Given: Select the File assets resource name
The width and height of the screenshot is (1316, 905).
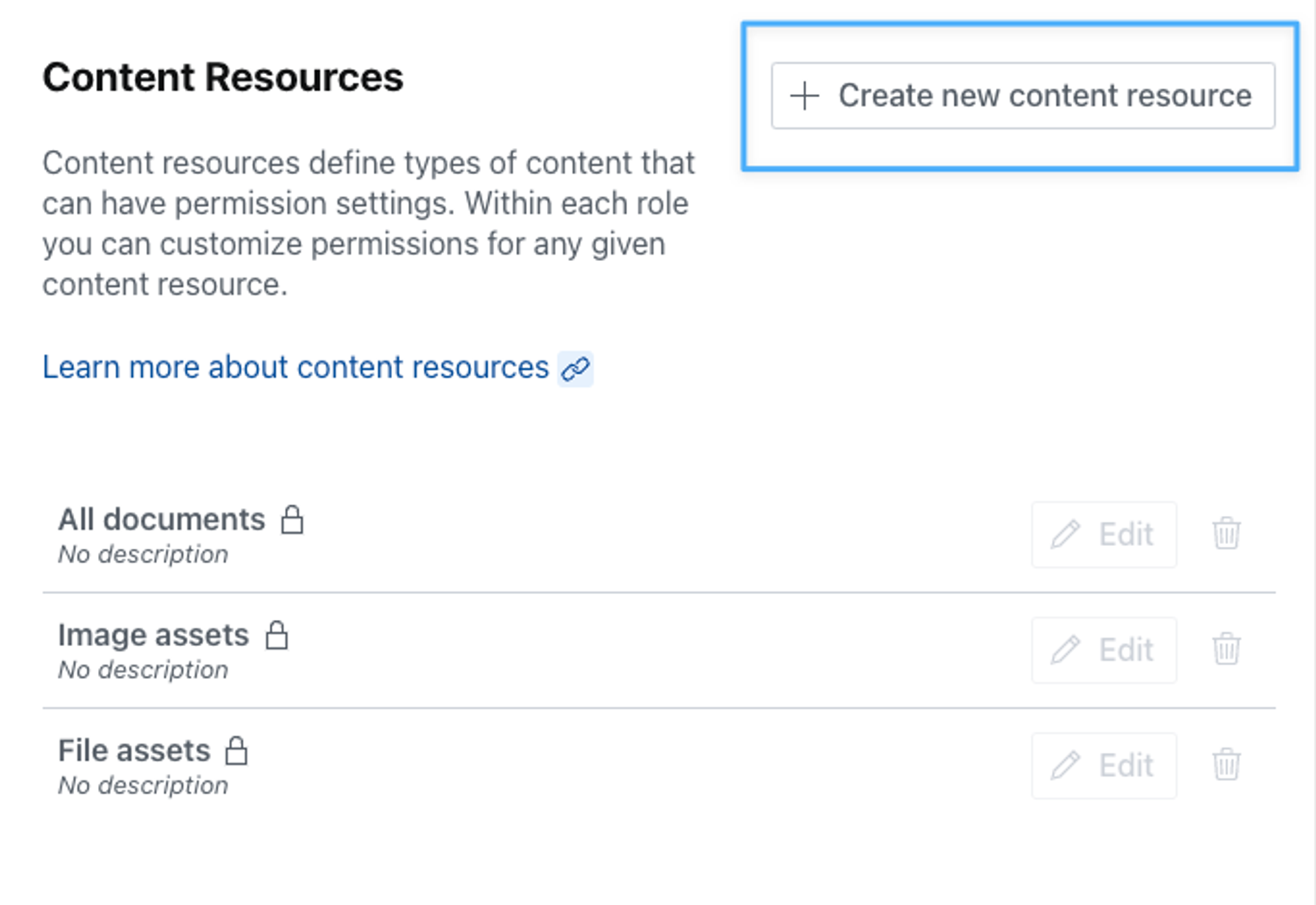Looking at the screenshot, I should (134, 751).
